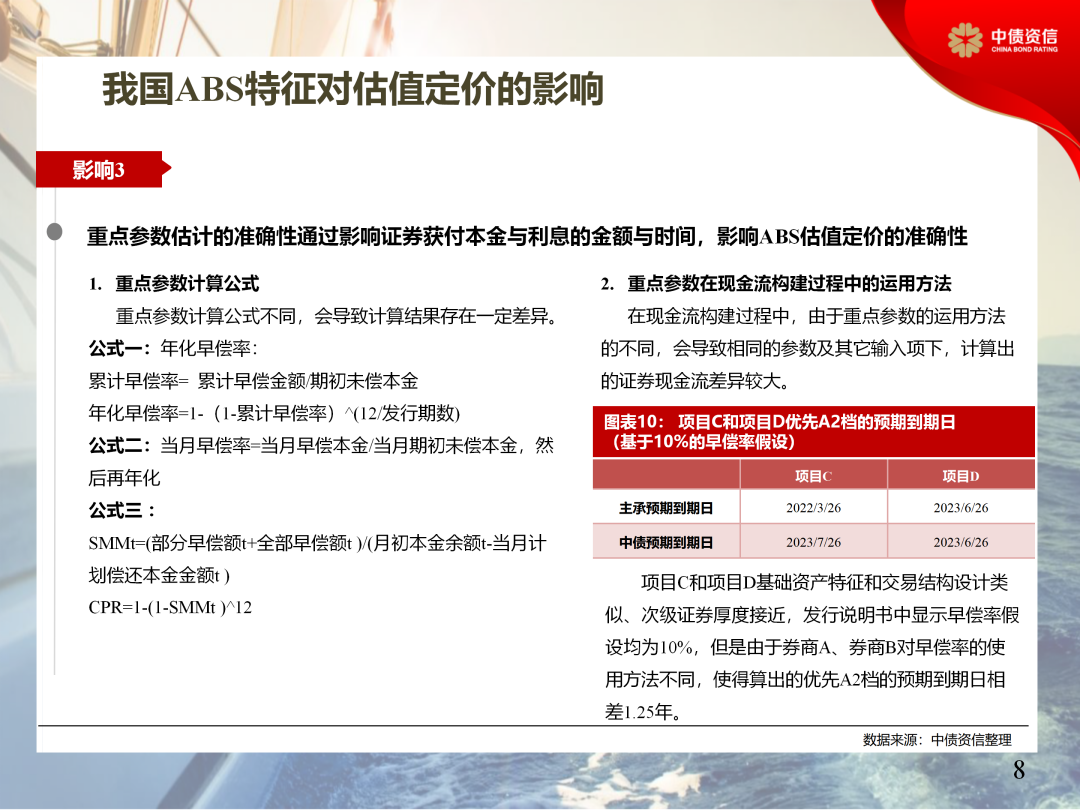Click the 累计早偿率 formula line
Screen dimensions: 1080x810
click(x=253, y=381)
